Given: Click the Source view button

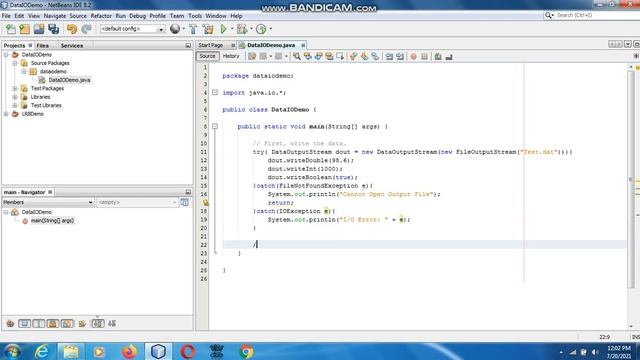Looking at the screenshot, I should pyautogui.click(x=207, y=56).
